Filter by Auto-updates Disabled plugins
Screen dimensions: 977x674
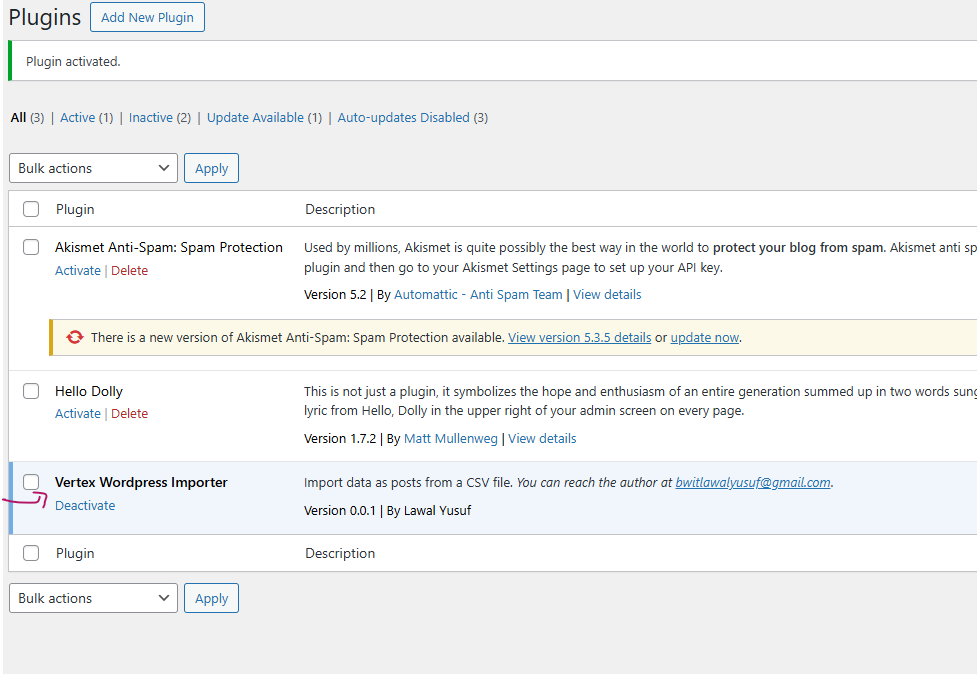[x=403, y=118]
